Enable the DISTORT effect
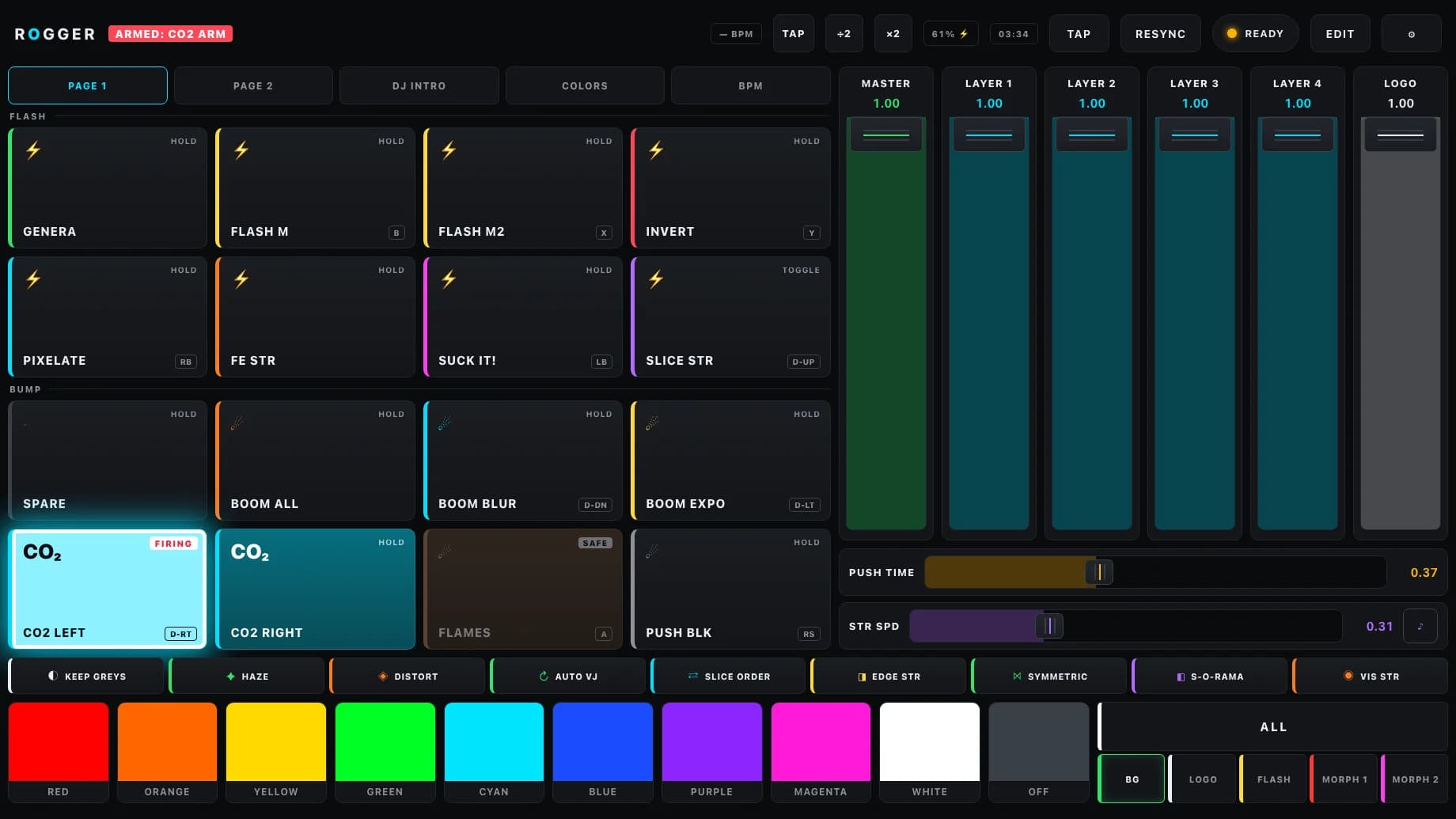This screenshot has width=1456, height=819. pyautogui.click(x=407, y=676)
